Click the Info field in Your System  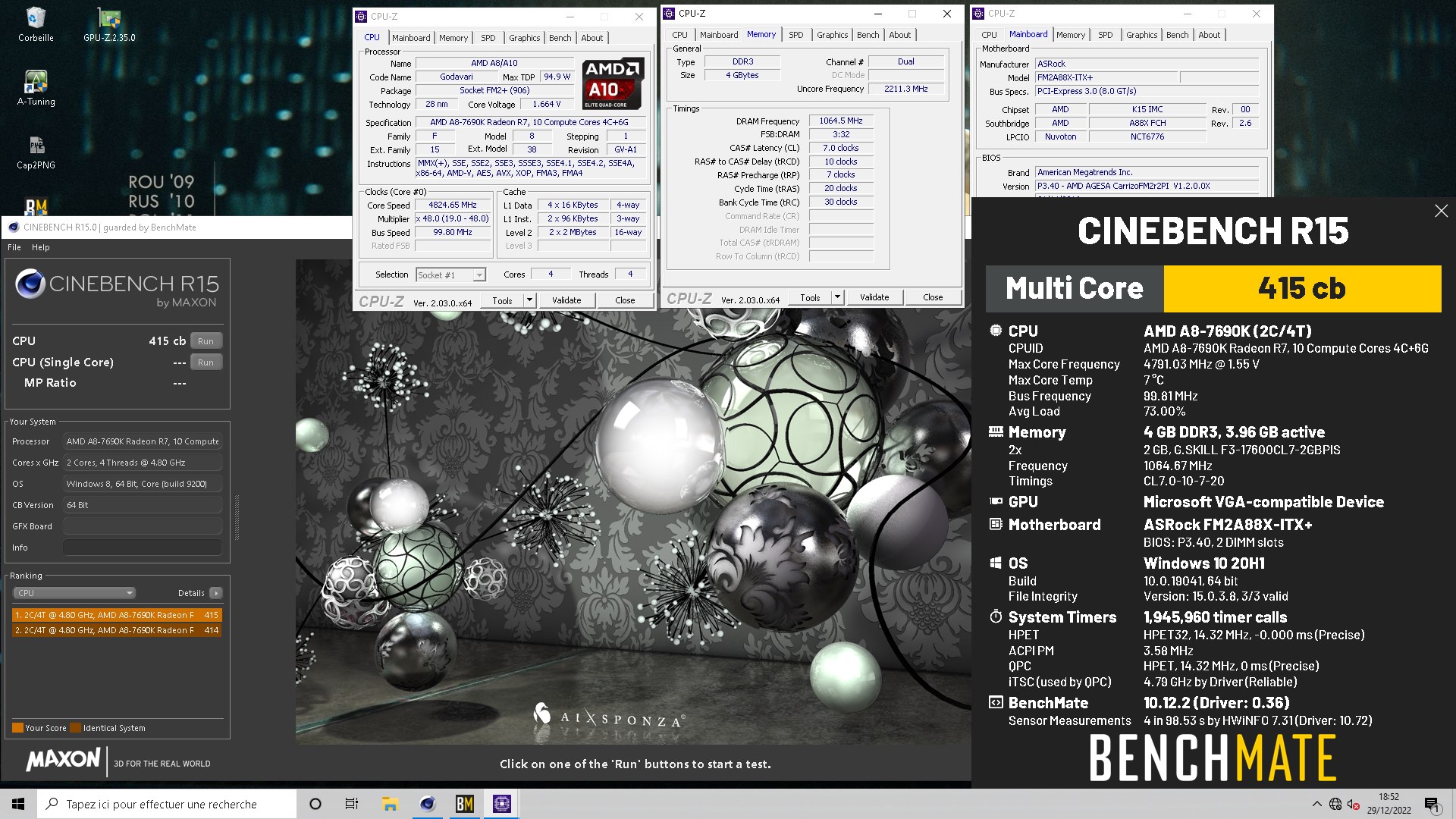(143, 548)
